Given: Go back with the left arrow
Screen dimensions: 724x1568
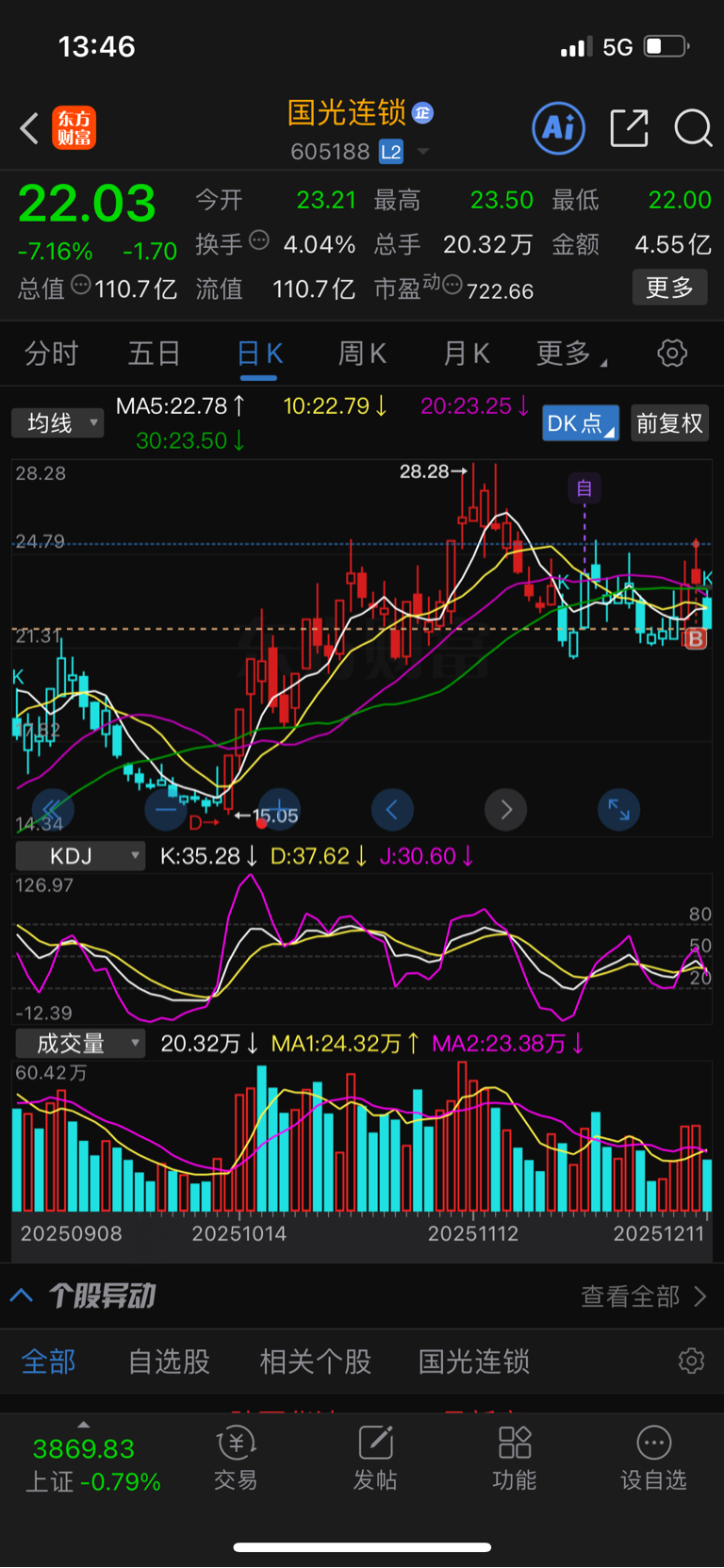Looking at the screenshot, I should [x=29, y=128].
